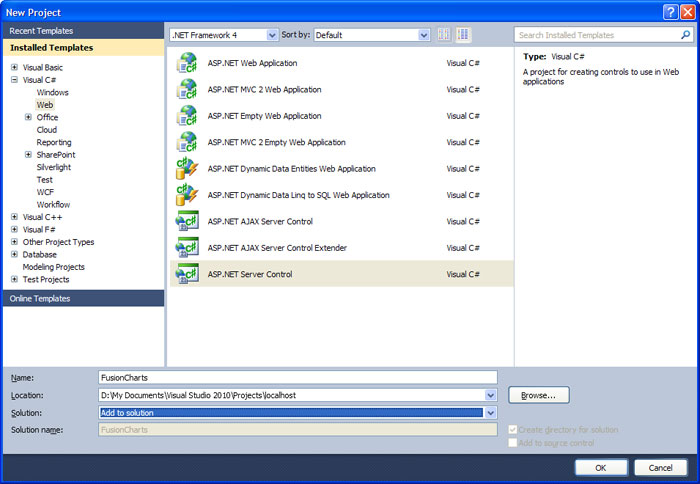This screenshot has height=484, width=700.
Task: Click the OK button
Action: pyautogui.click(x=601, y=467)
